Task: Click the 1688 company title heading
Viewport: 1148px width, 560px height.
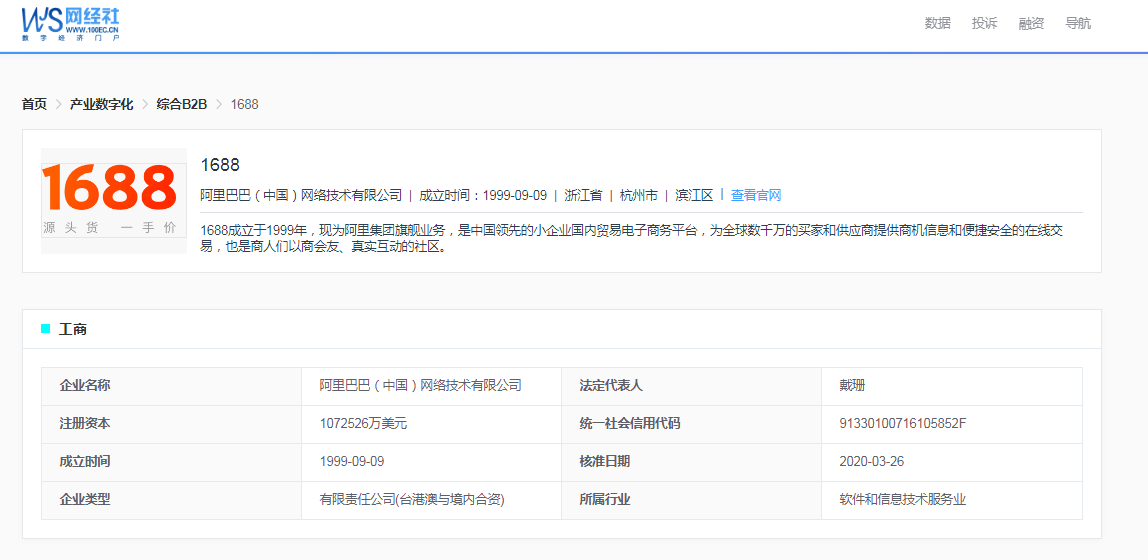Action: (220, 165)
